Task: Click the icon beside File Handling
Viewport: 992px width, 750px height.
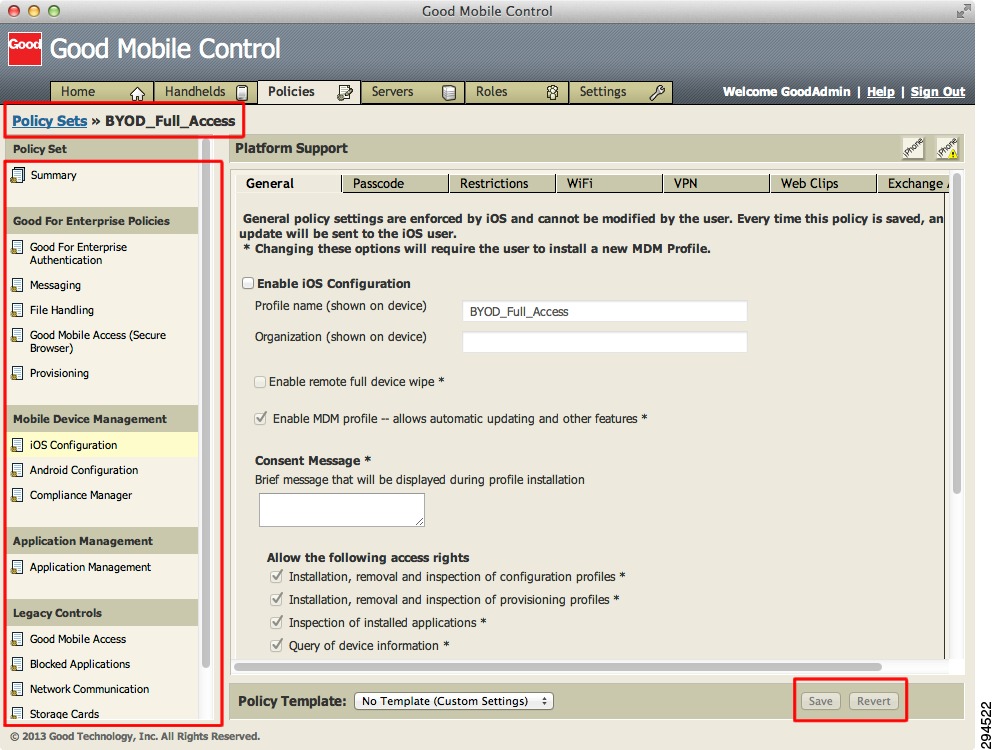Action: [x=18, y=310]
